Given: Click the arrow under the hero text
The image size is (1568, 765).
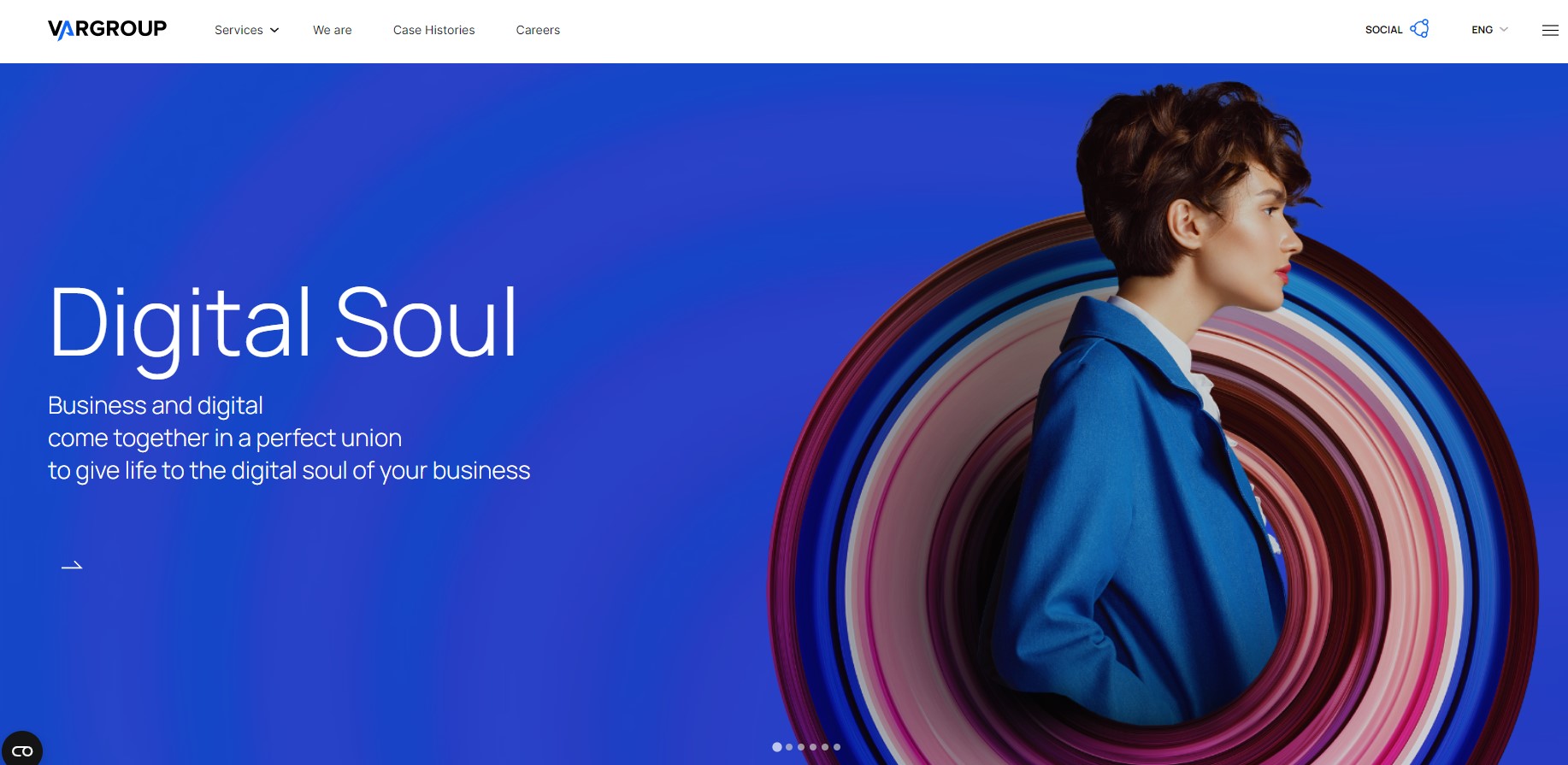Looking at the screenshot, I should (72, 565).
